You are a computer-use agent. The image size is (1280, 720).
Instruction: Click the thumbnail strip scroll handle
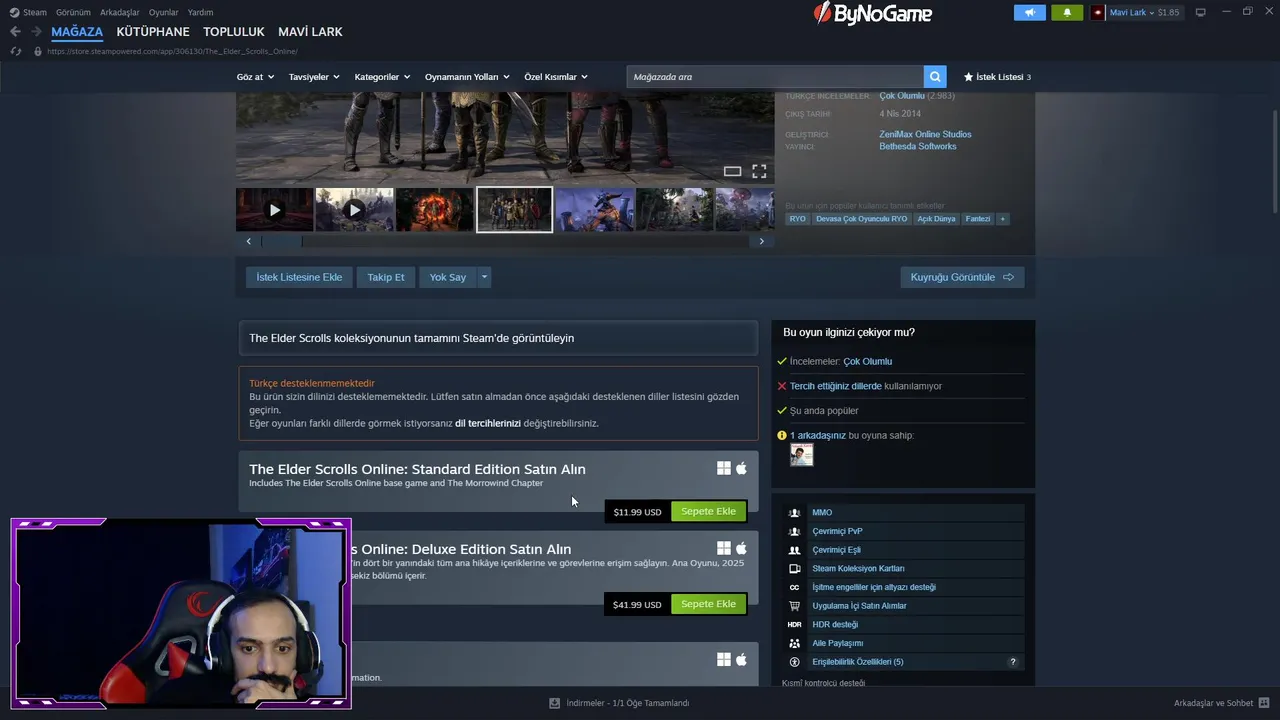pyautogui.click(x=282, y=241)
